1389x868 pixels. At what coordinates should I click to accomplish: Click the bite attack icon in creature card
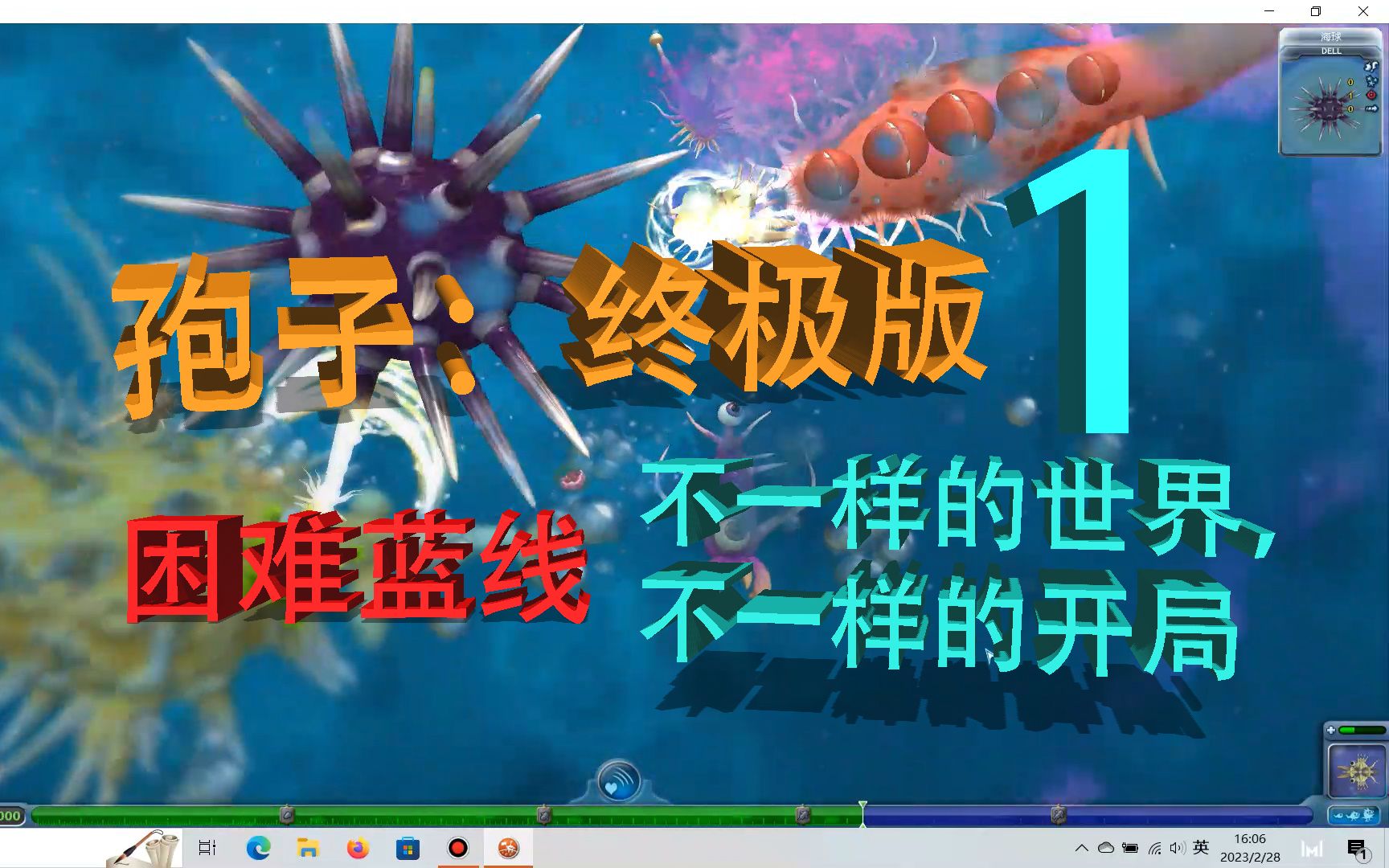click(x=1371, y=67)
